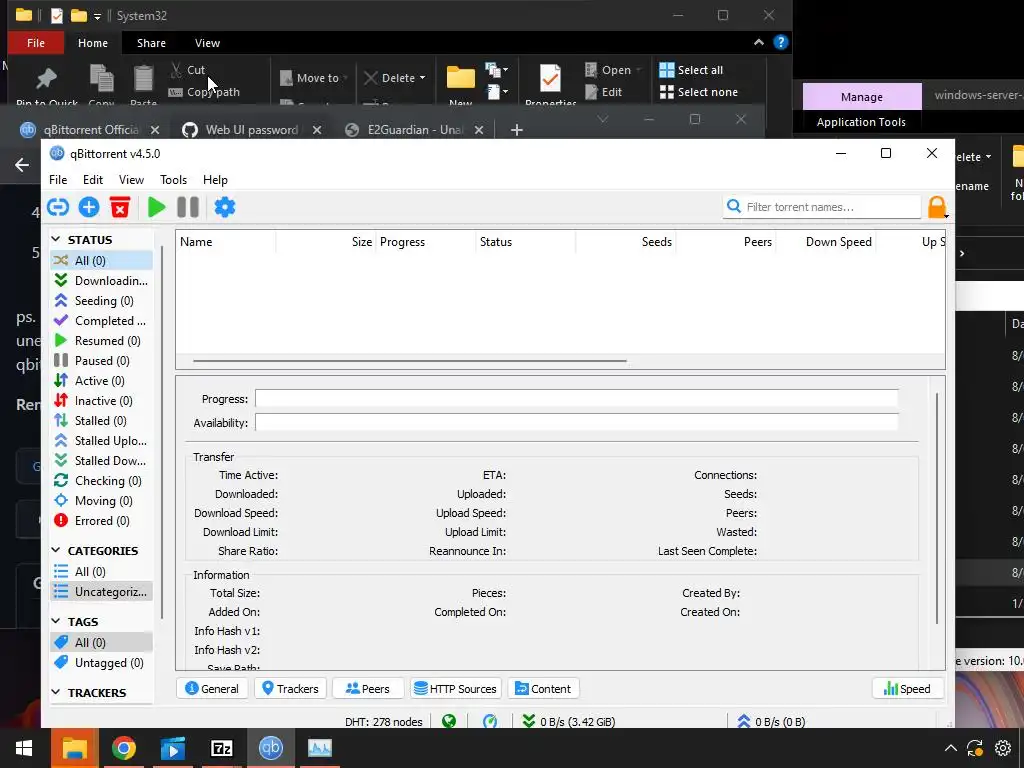The image size is (1024, 768).
Task: Select the Moving (0) filter
Action: click(x=101, y=501)
